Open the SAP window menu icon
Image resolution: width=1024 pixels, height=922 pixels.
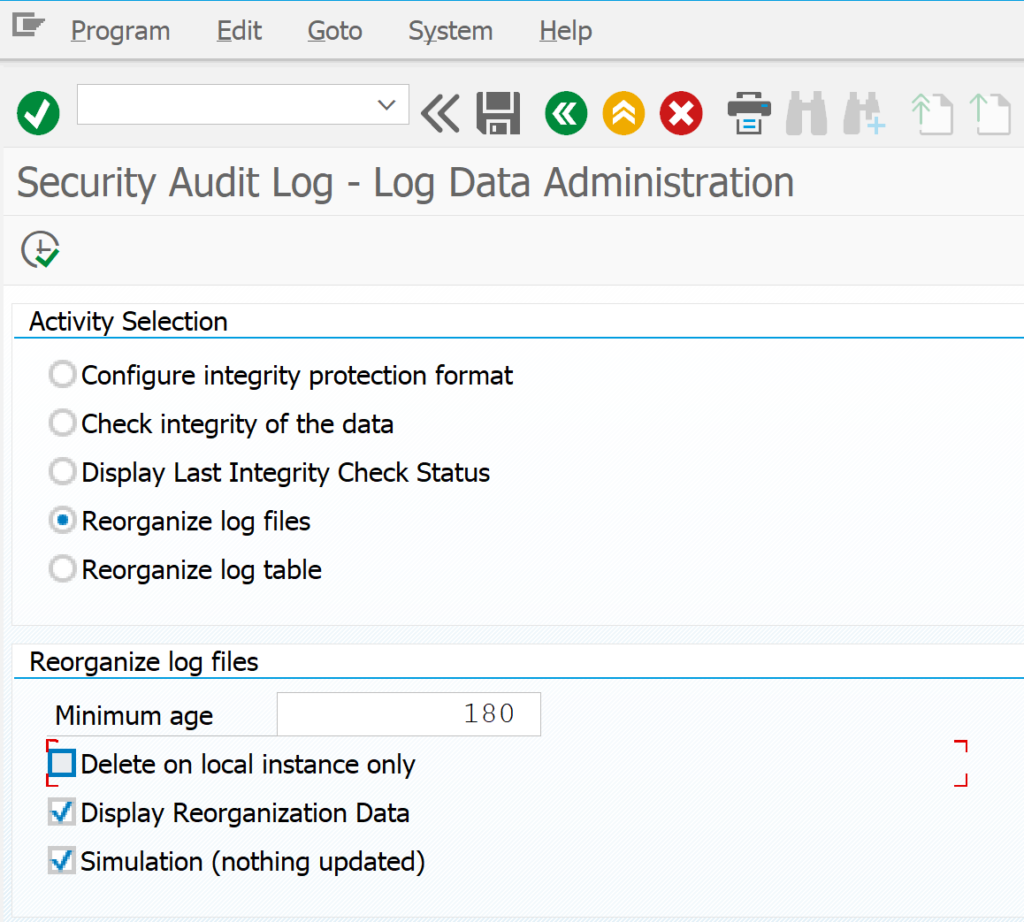(28, 26)
